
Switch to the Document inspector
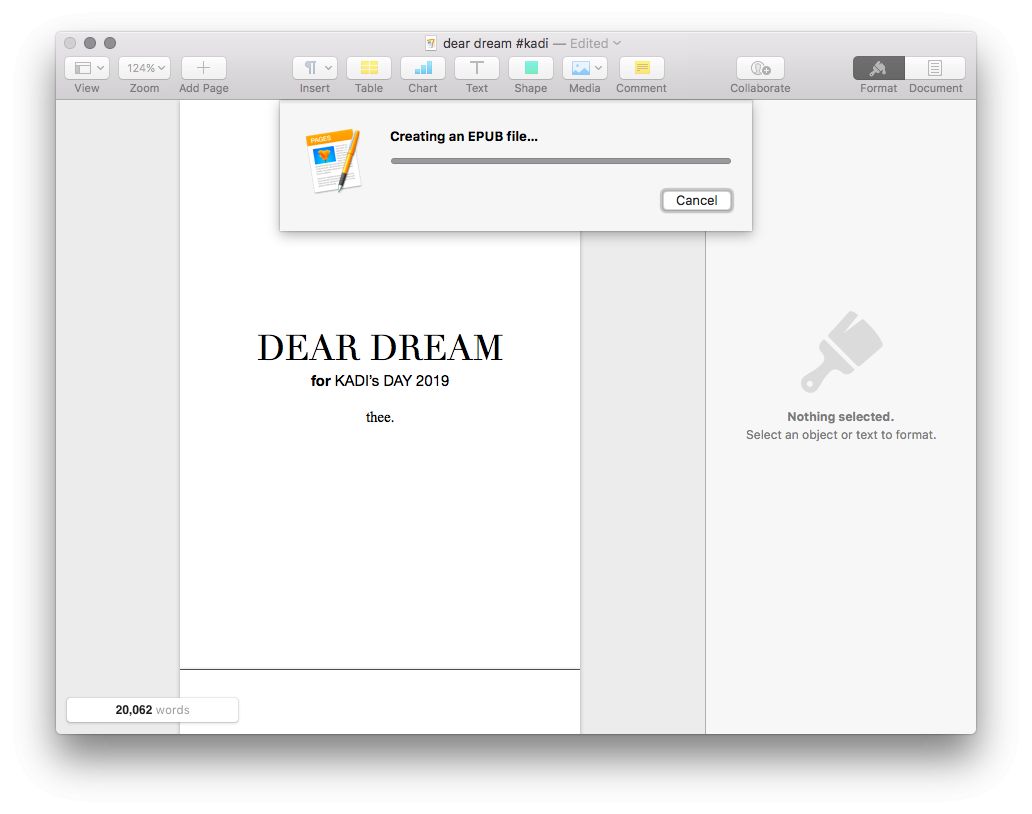coord(935,68)
